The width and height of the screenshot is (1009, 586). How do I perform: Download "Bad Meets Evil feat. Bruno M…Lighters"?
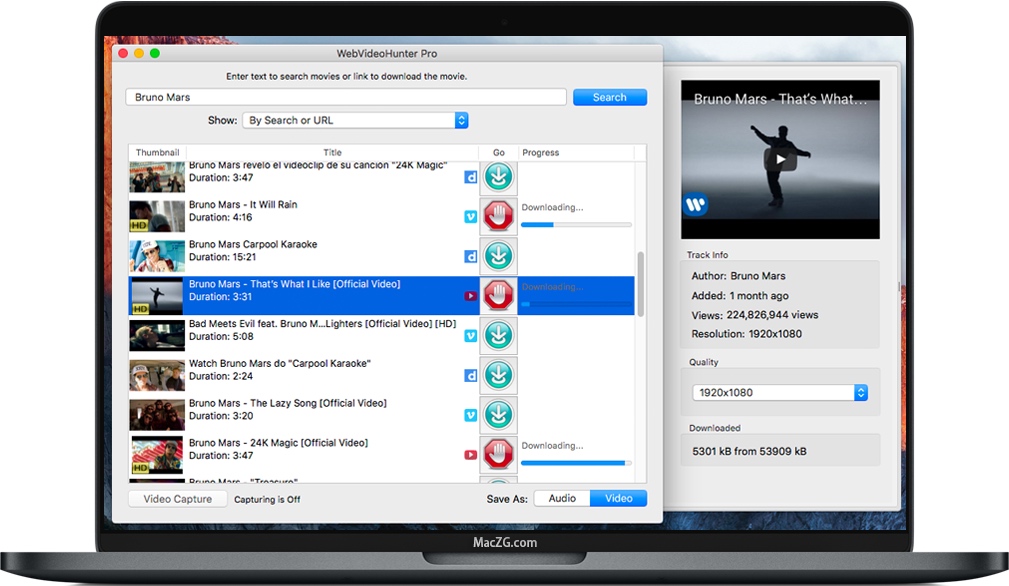[x=498, y=335]
